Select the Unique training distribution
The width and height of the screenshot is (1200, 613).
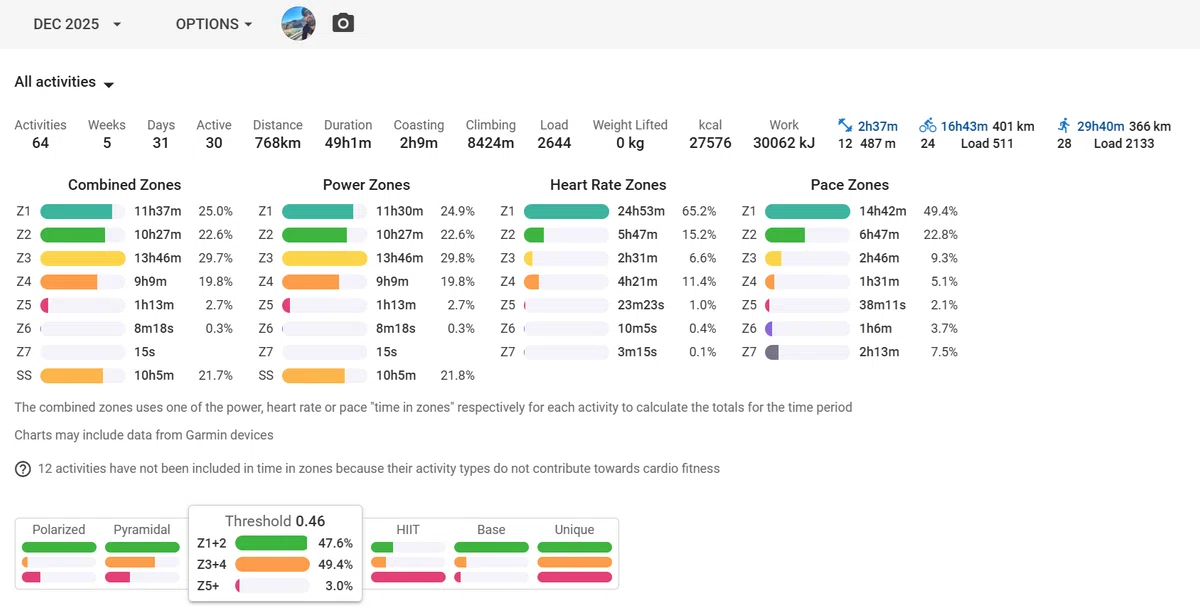(x=574, y=553)
